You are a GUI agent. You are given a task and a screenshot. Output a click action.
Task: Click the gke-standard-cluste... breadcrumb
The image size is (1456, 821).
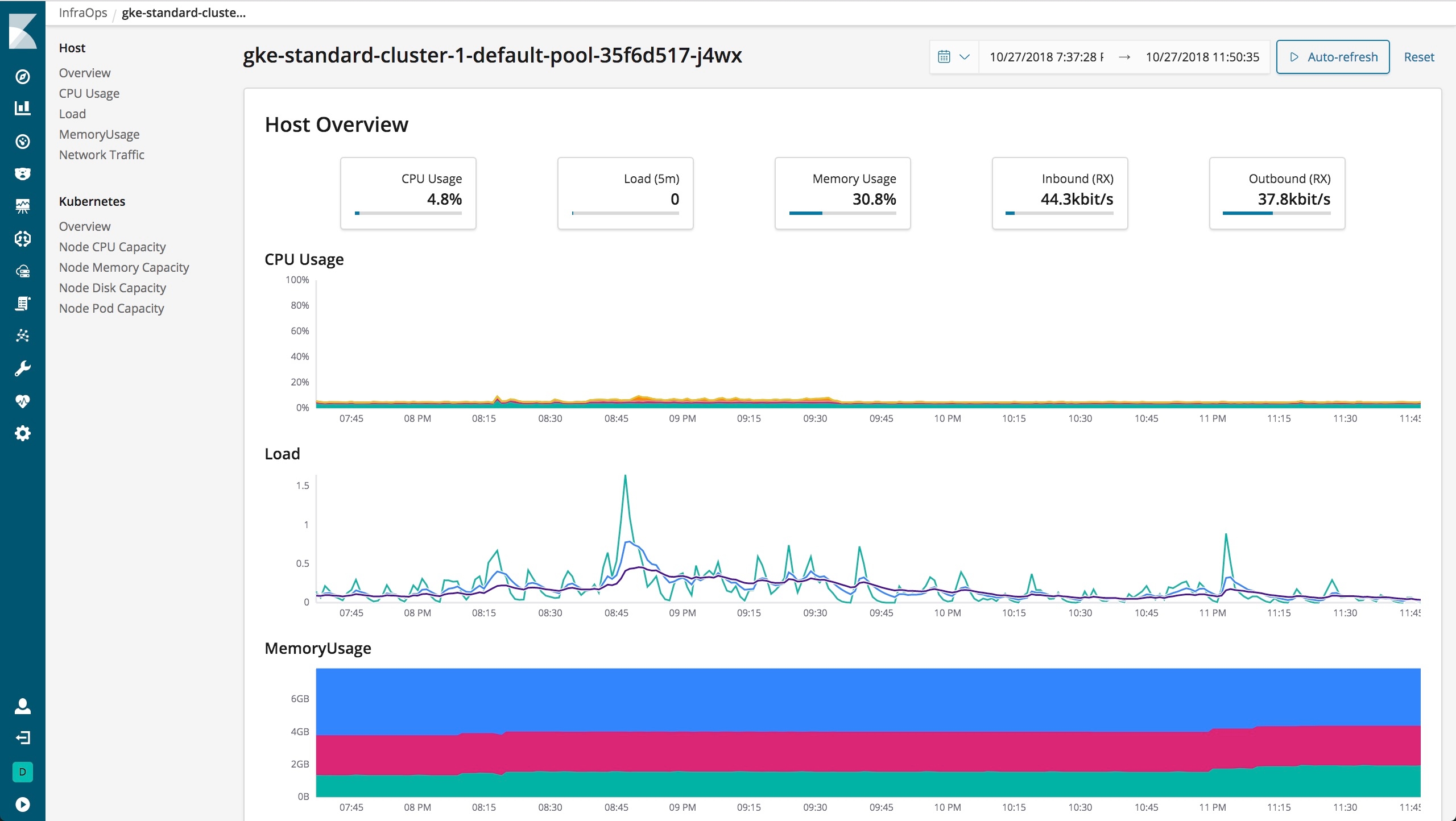point(184,13)
